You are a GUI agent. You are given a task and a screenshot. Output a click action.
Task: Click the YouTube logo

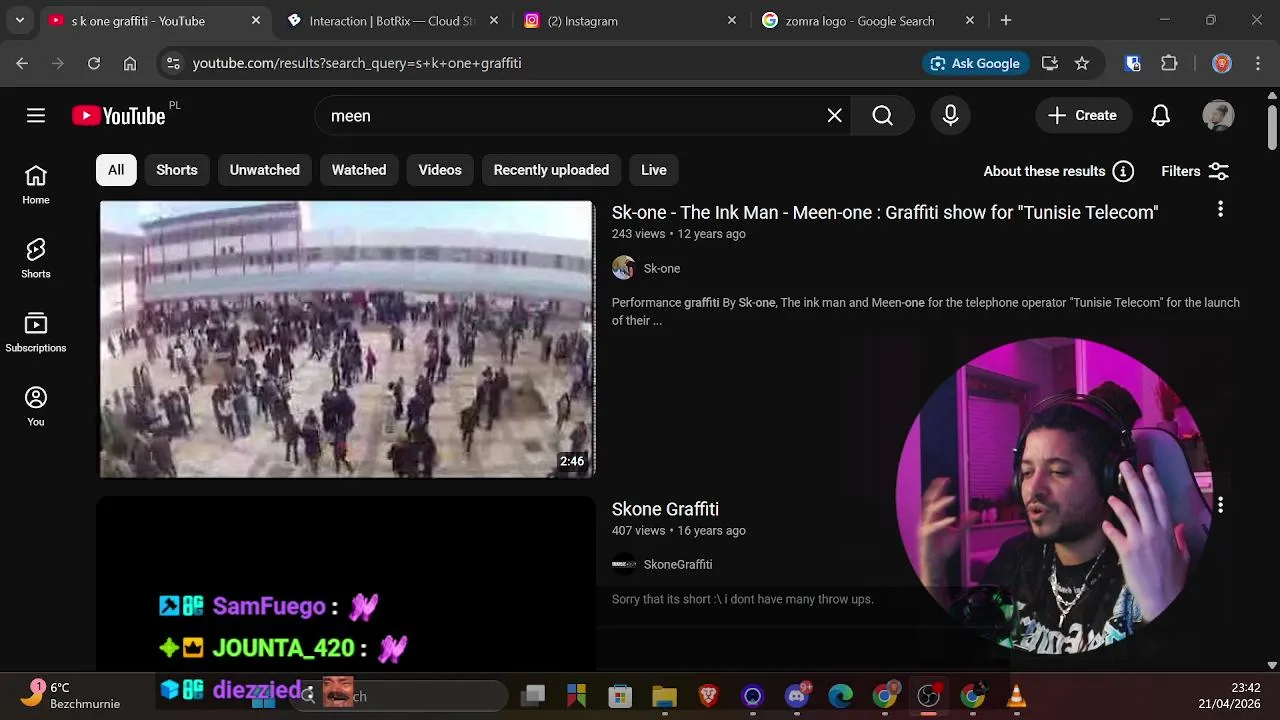[x=119, y=116]
